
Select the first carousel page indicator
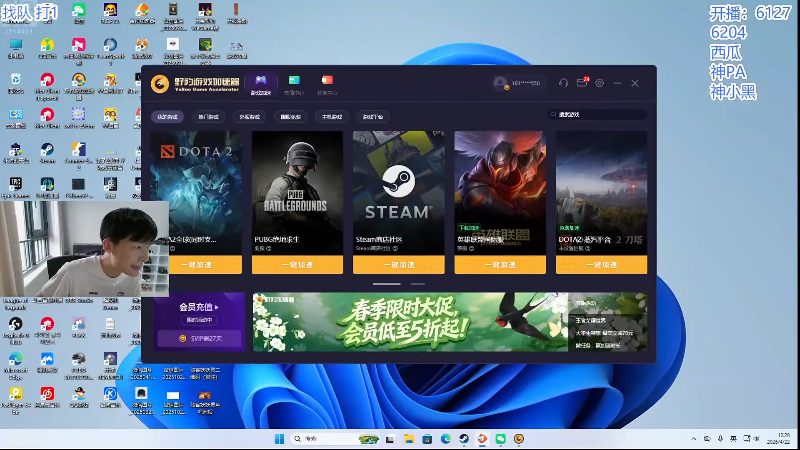point(387,284)
